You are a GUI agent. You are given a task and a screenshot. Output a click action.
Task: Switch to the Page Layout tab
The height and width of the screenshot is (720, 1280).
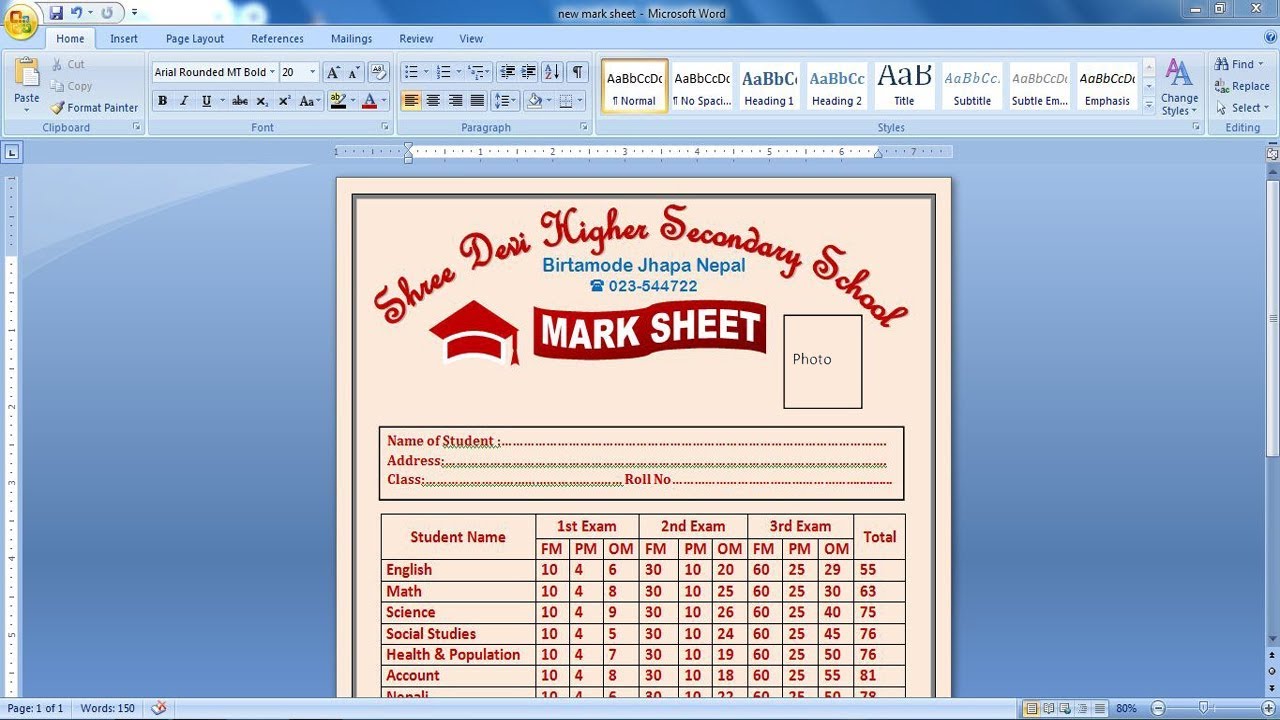pyautogui.click(x=195, y=39)
